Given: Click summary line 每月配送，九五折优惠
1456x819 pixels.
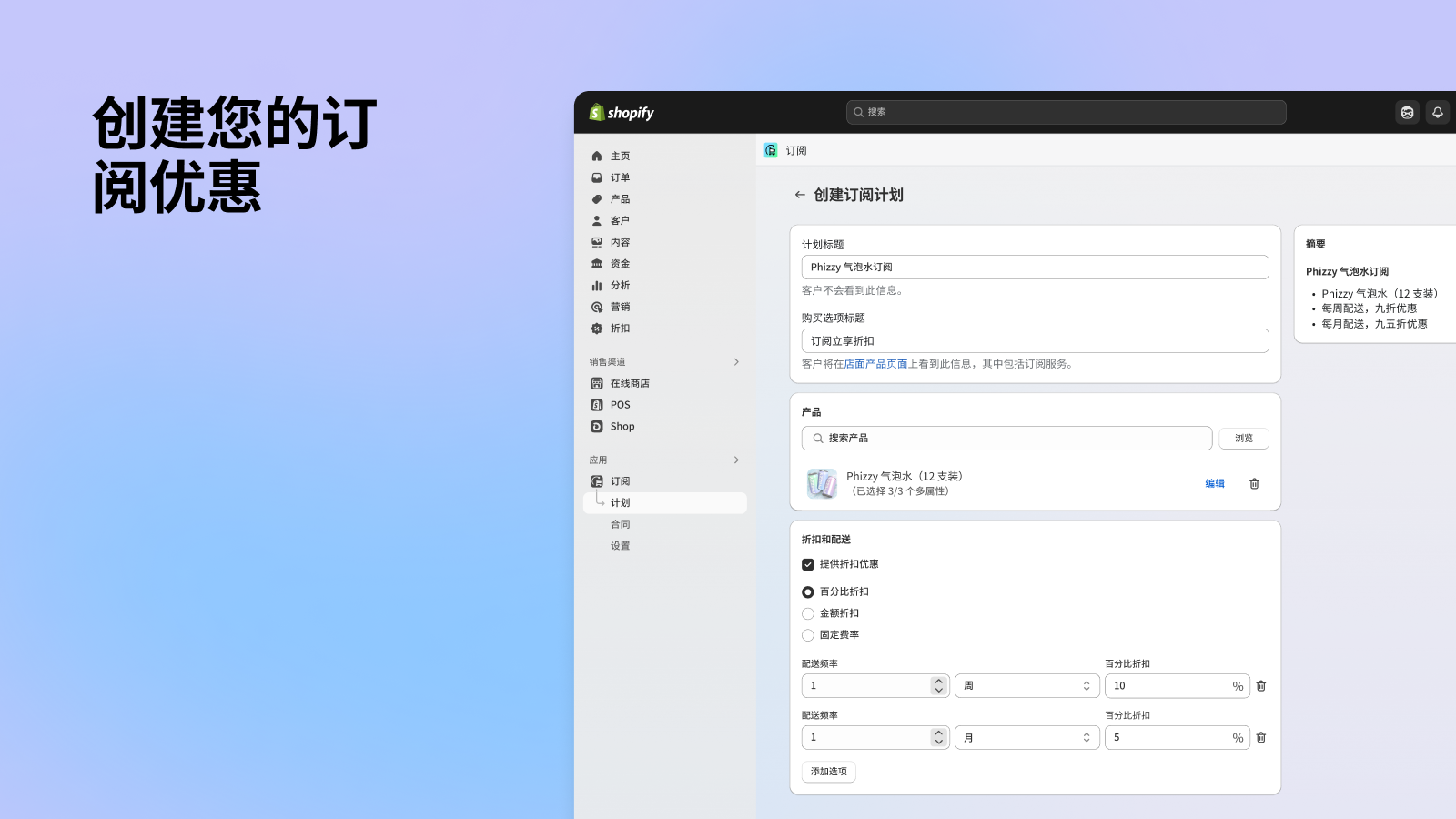Looking at the screenshot, I should [1374, 324].
